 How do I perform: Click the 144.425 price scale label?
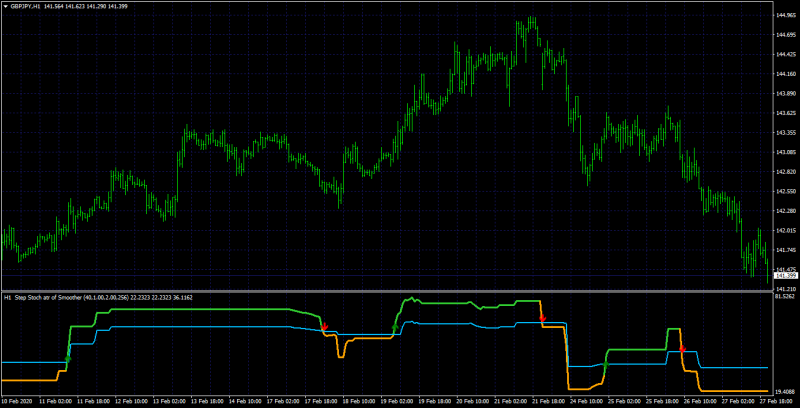click(786, 55)
